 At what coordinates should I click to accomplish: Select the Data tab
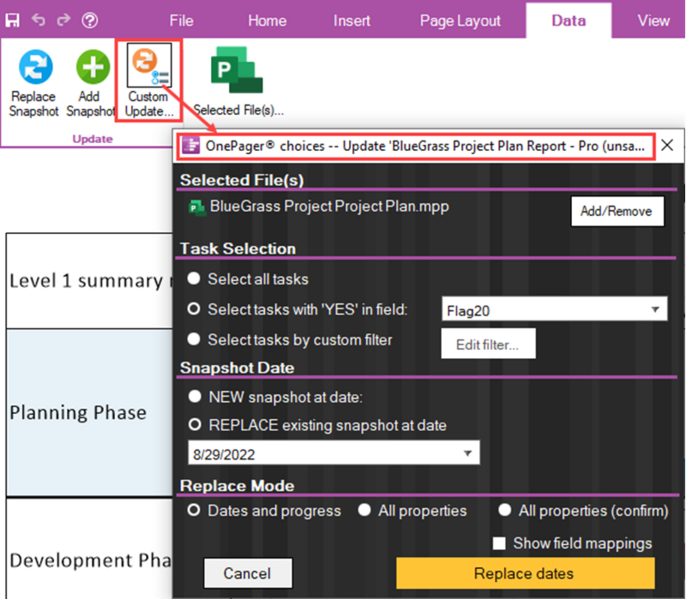(x=568, y=21)
